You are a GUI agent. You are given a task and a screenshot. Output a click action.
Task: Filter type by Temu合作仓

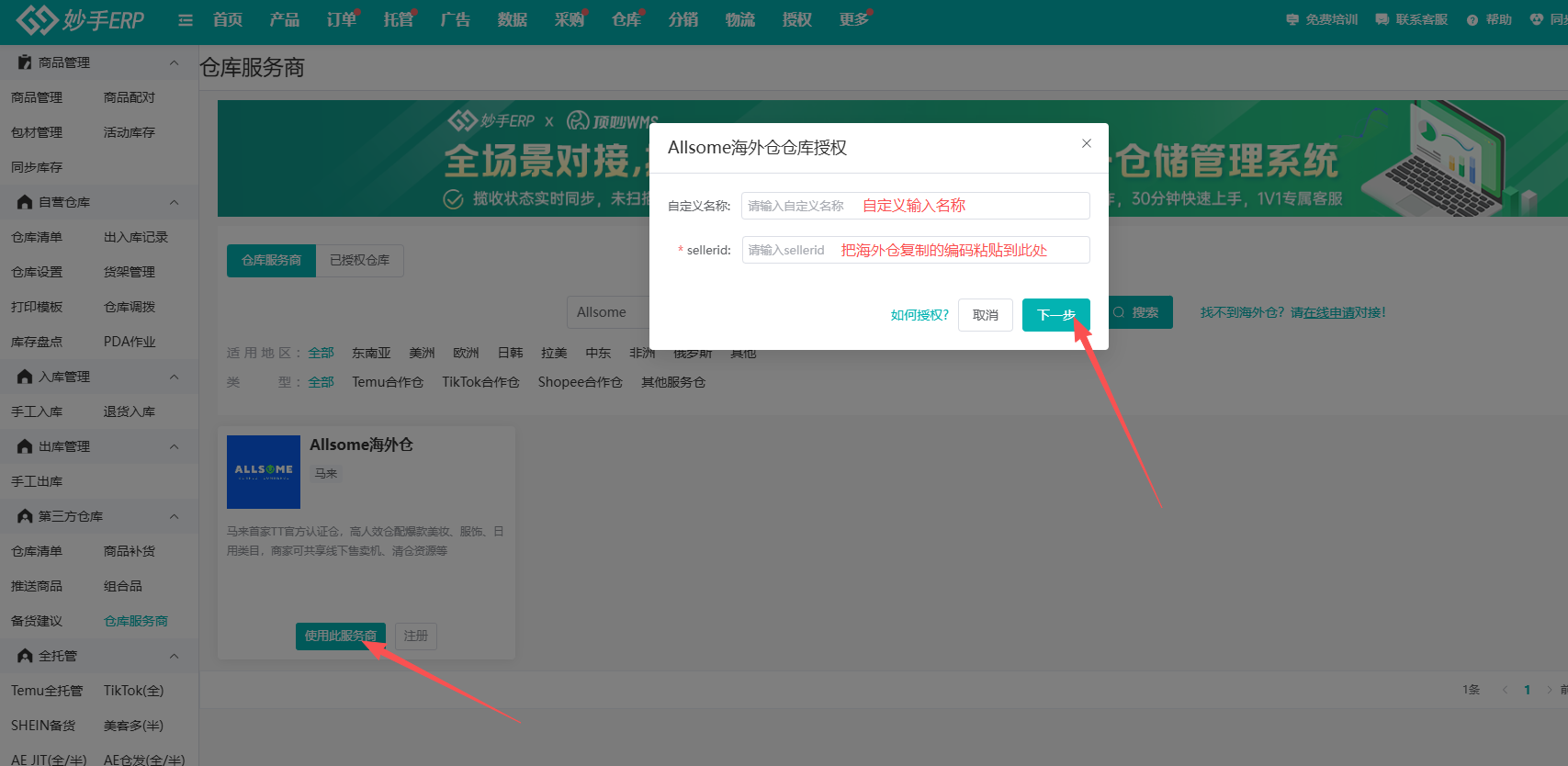[x=388, y=382]
